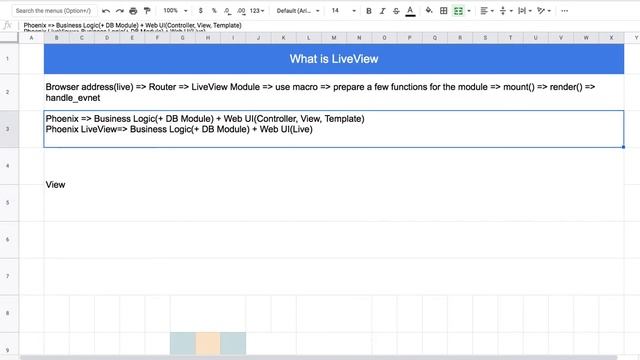Click the orange colored cell in row 9
This screenshot has height=360, width=640.
[x=208, y=344]
